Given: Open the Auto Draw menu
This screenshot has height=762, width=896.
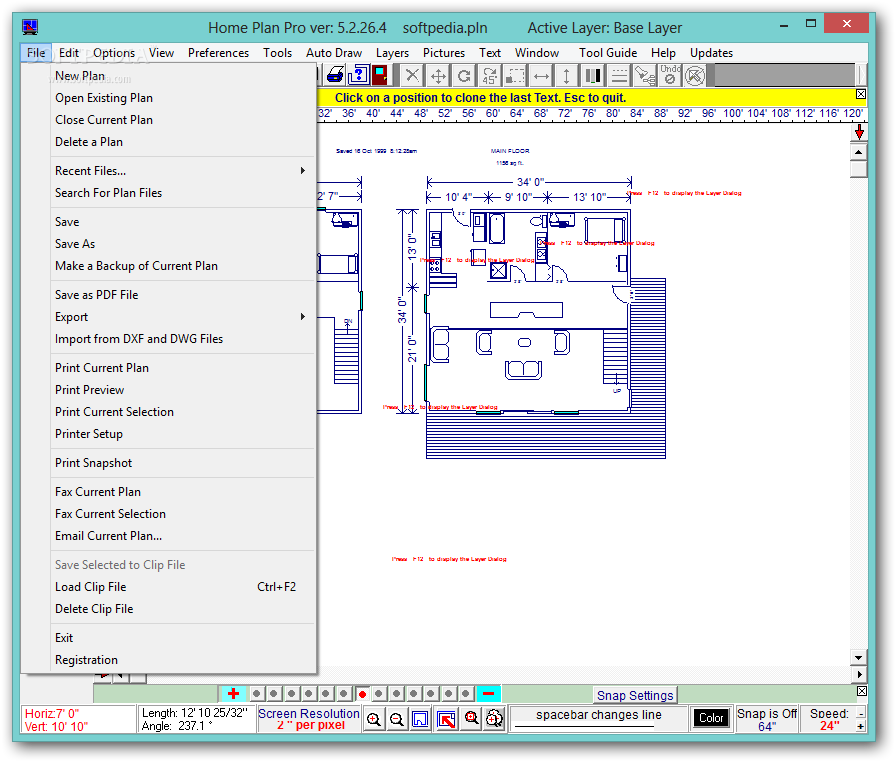Looking at the screenshot, I should (334, 53).
